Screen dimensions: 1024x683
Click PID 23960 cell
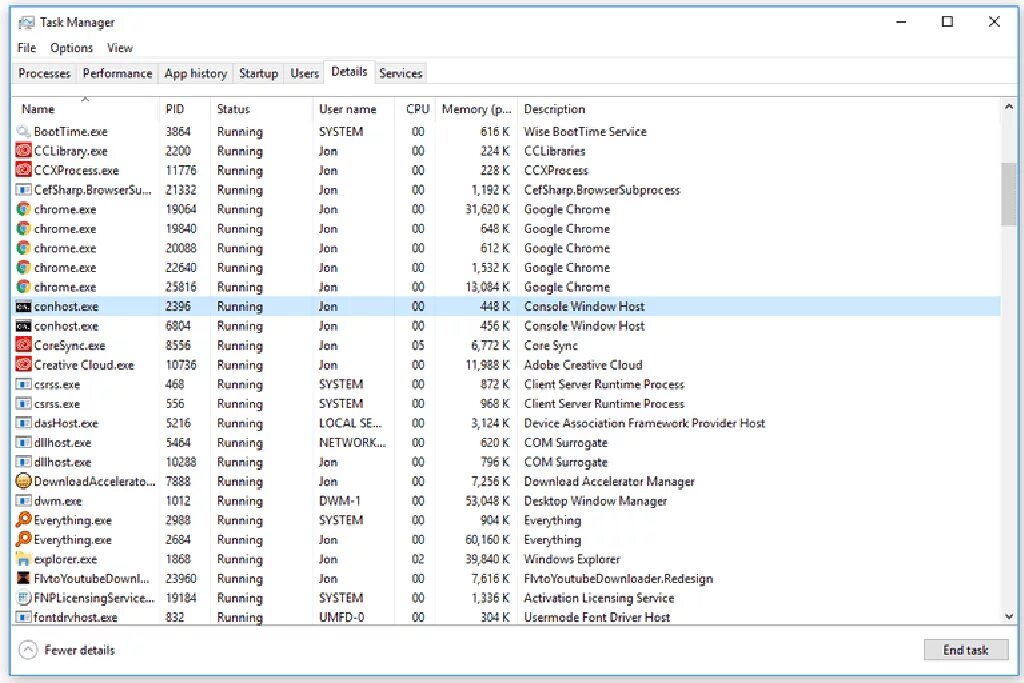tap(181, 579)
